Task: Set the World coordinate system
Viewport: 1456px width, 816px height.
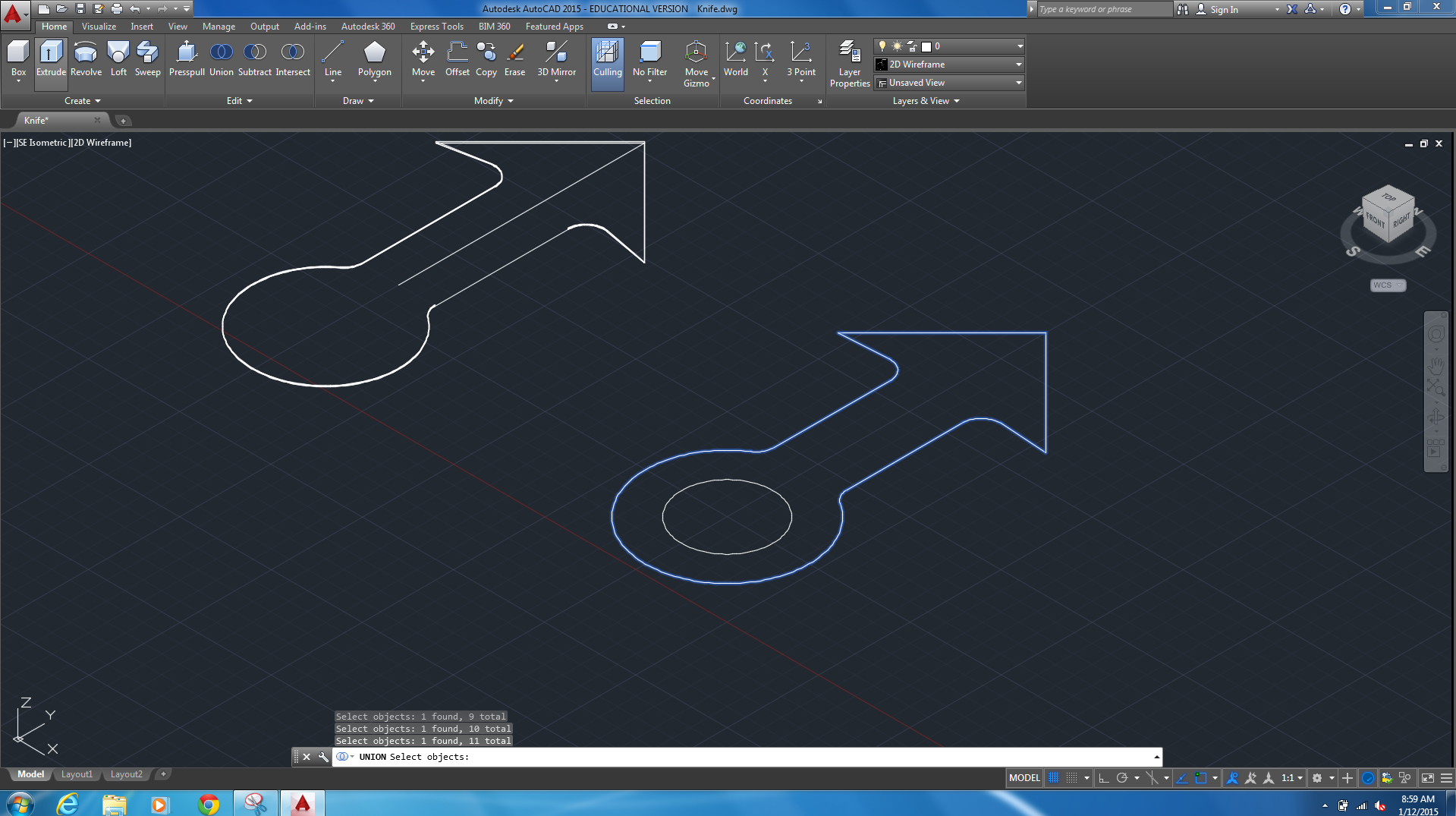Action: (x=736, y=59)
